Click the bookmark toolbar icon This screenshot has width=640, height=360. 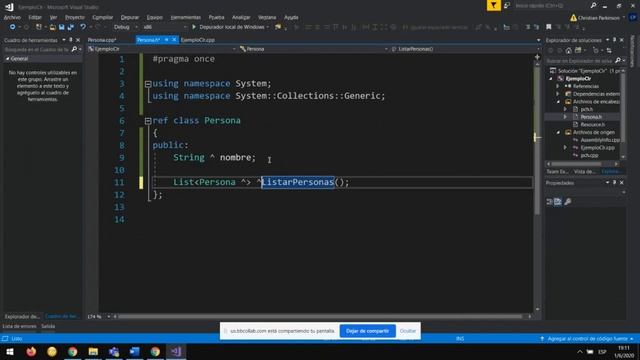tap(549, 27)
